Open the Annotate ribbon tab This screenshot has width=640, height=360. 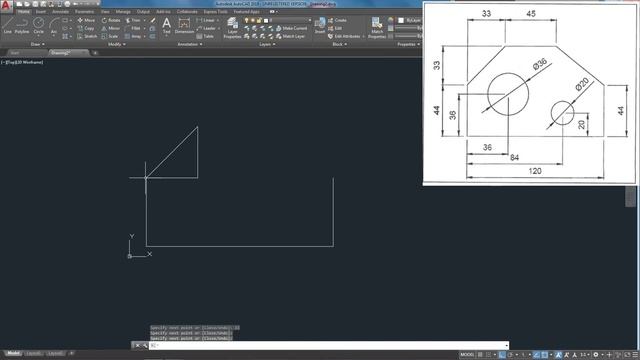tap(60, 12)
